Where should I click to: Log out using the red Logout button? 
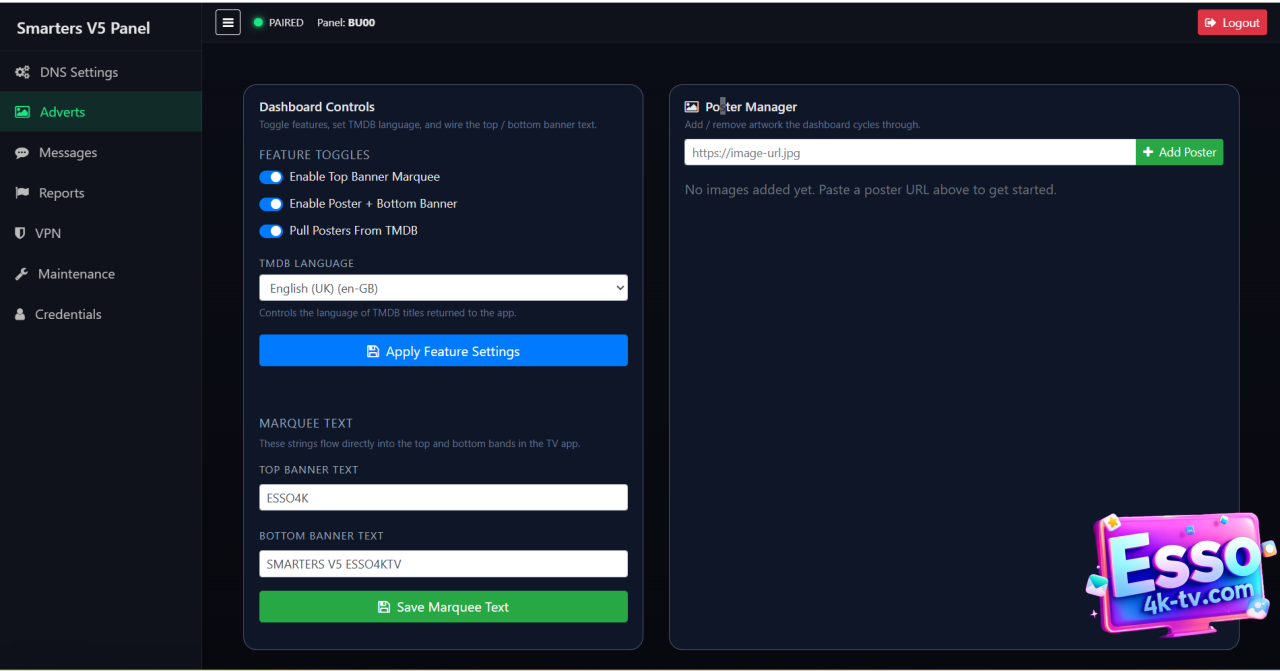point(1232,23)
